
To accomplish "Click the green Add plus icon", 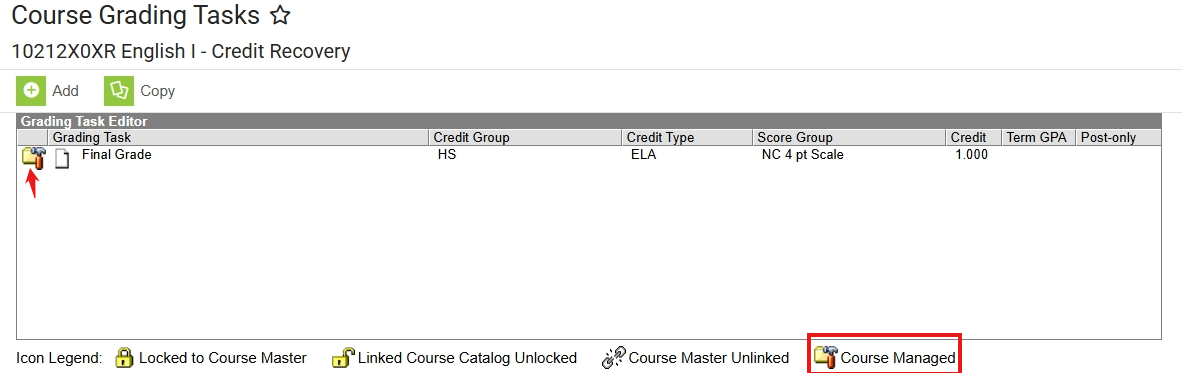I will coord(31,90).
